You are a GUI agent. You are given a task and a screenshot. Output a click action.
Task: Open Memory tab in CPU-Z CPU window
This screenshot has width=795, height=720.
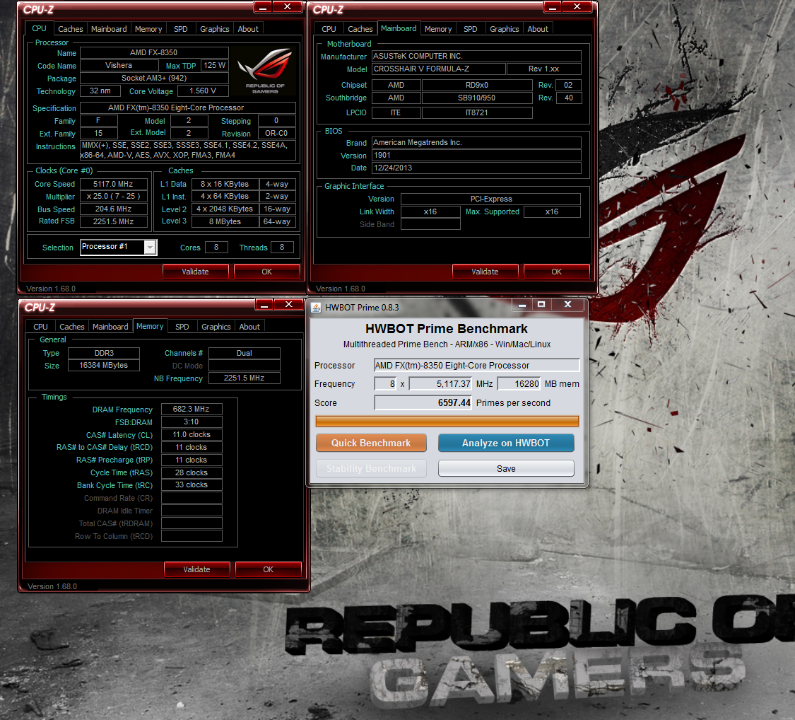(149, 29)
